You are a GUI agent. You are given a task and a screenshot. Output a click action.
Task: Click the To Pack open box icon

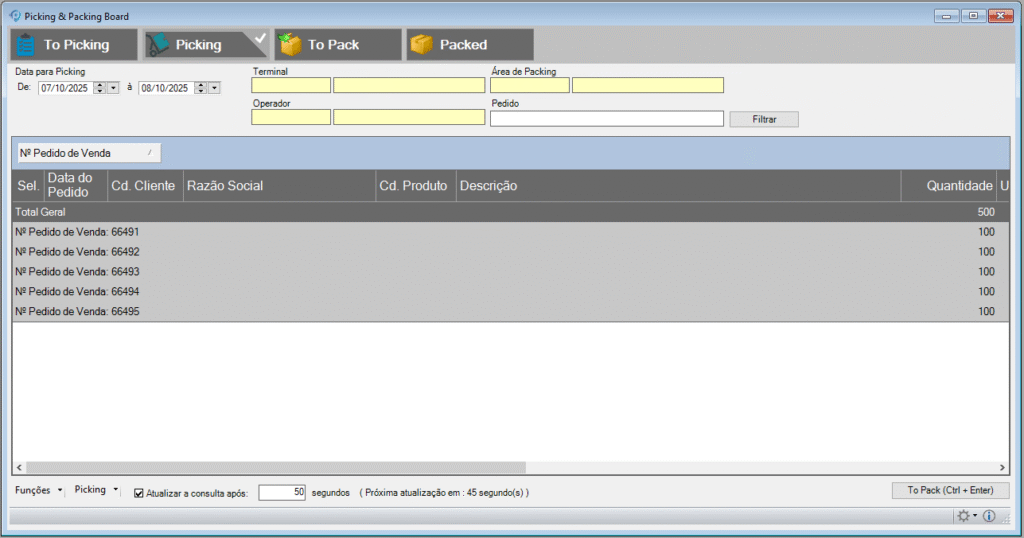pos(291,44)
